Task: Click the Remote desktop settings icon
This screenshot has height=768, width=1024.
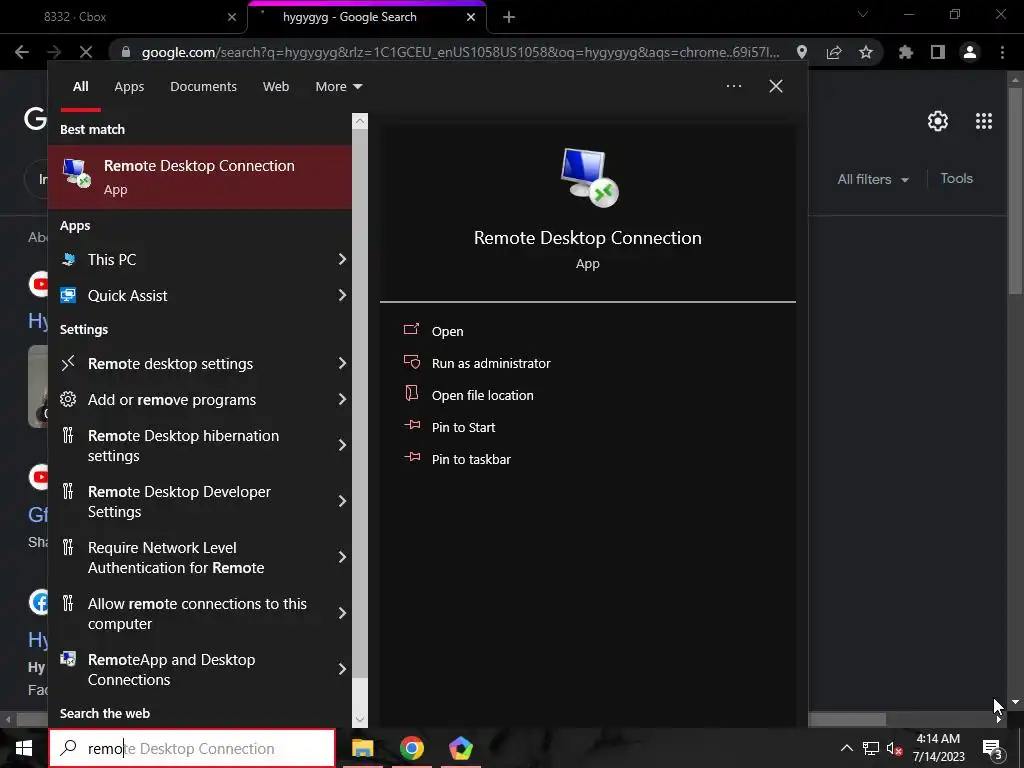Action: click(68, 363)
